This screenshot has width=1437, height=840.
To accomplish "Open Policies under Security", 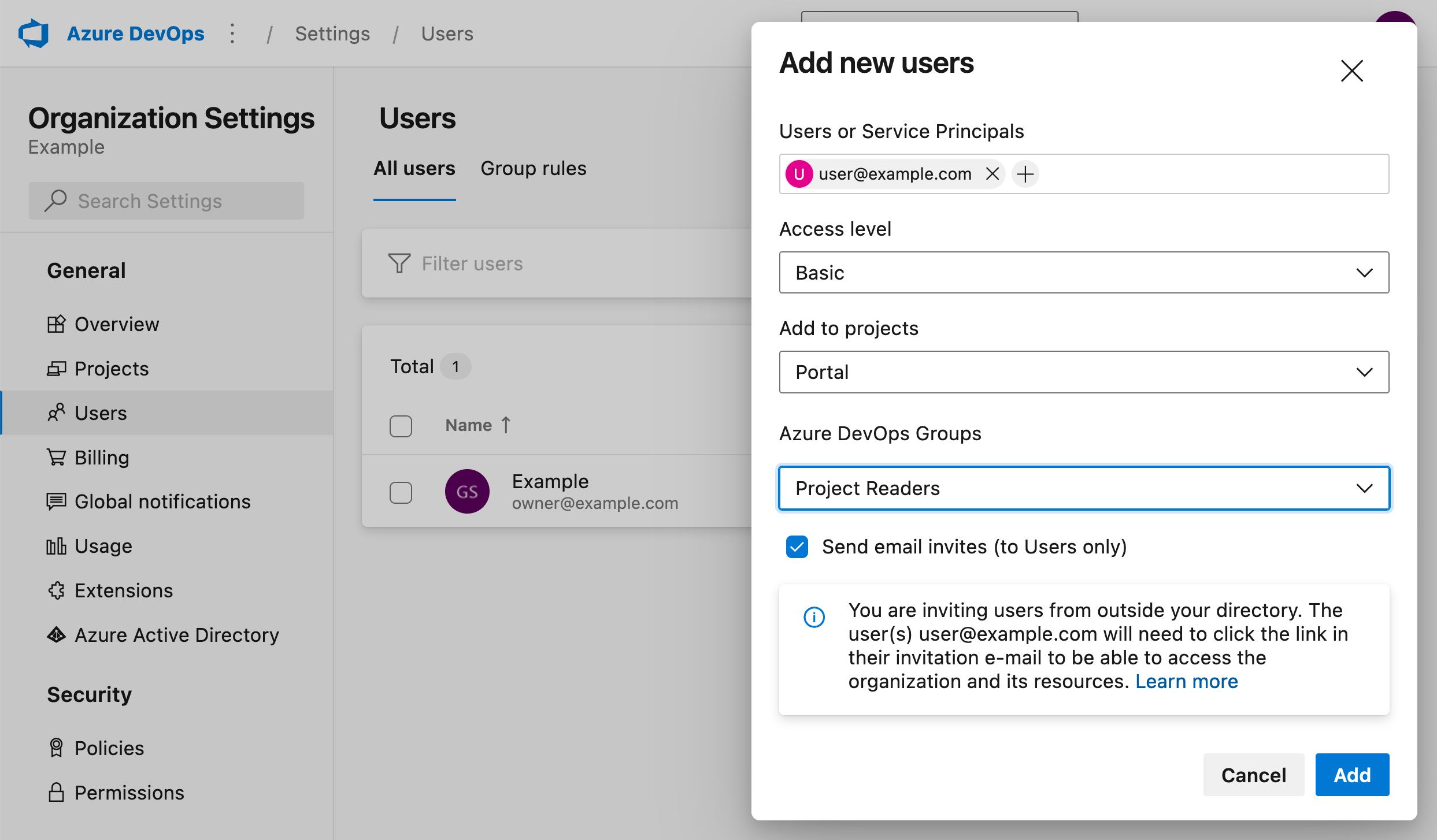I will [x=166, y=748].
